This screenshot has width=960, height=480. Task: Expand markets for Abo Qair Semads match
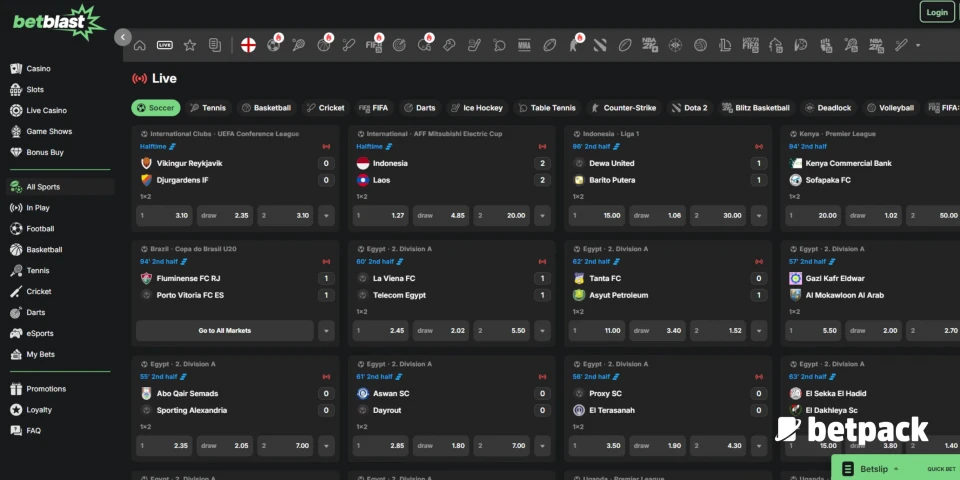point(326,446)
